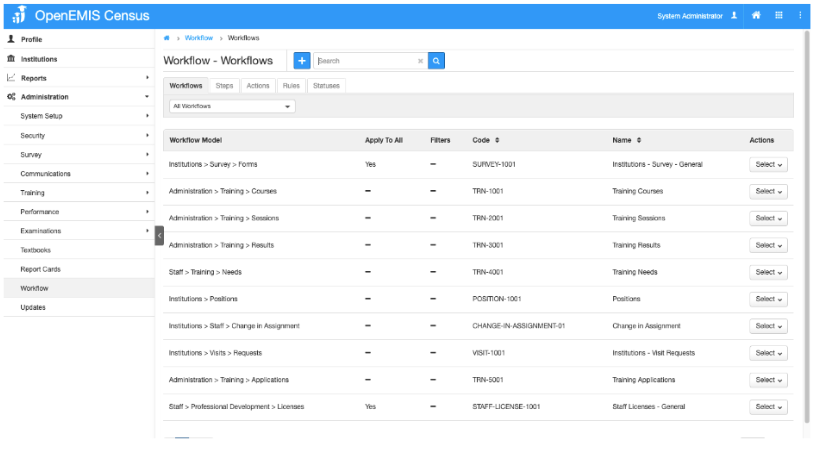Expand the Reports menu arrow
Image resolution: width=817 pixels, height=463 pixels.
147,78
